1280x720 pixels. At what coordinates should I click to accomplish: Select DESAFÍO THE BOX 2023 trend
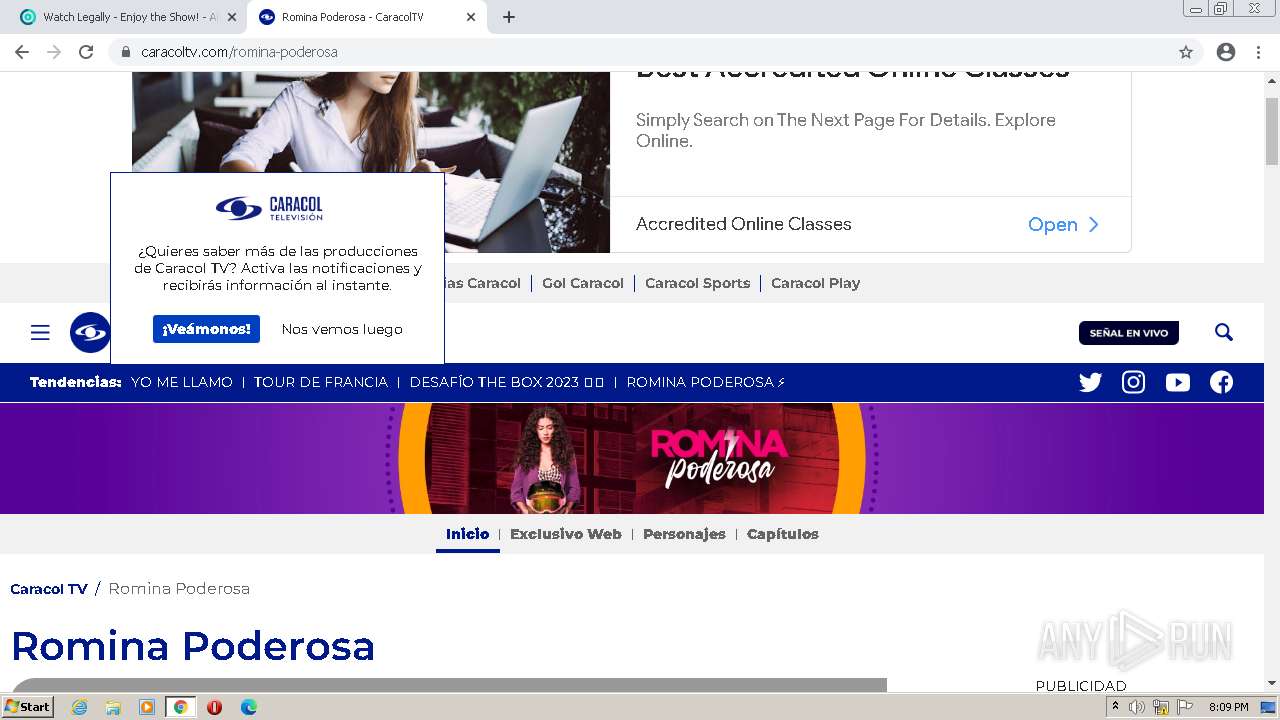507,382
